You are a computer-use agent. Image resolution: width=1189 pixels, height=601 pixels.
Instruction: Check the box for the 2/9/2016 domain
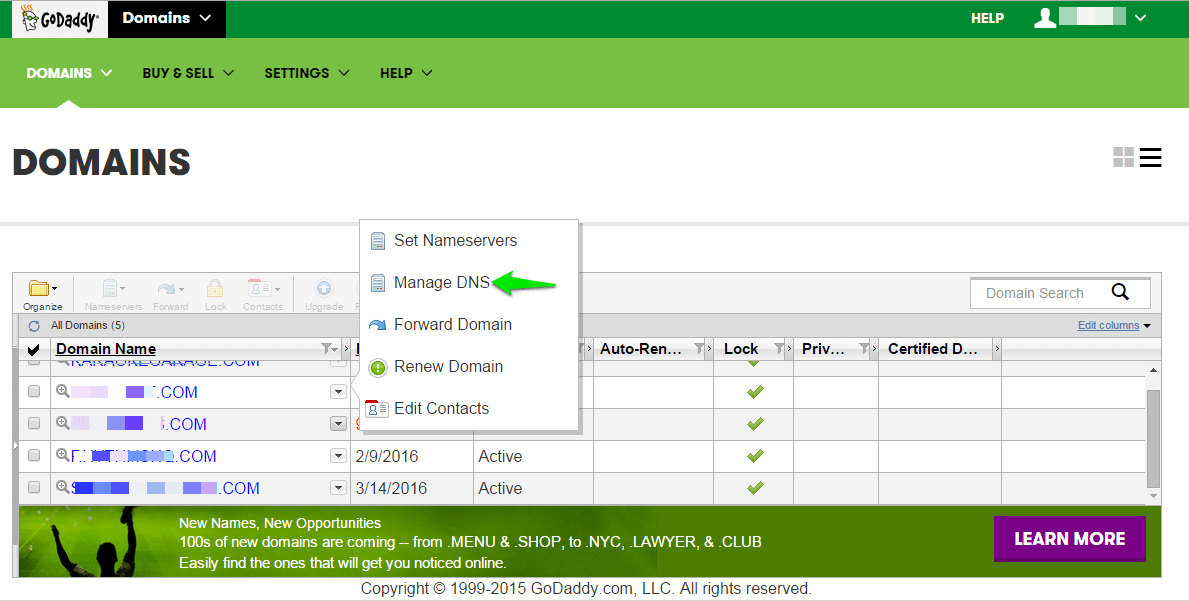(x=34, y=455)
